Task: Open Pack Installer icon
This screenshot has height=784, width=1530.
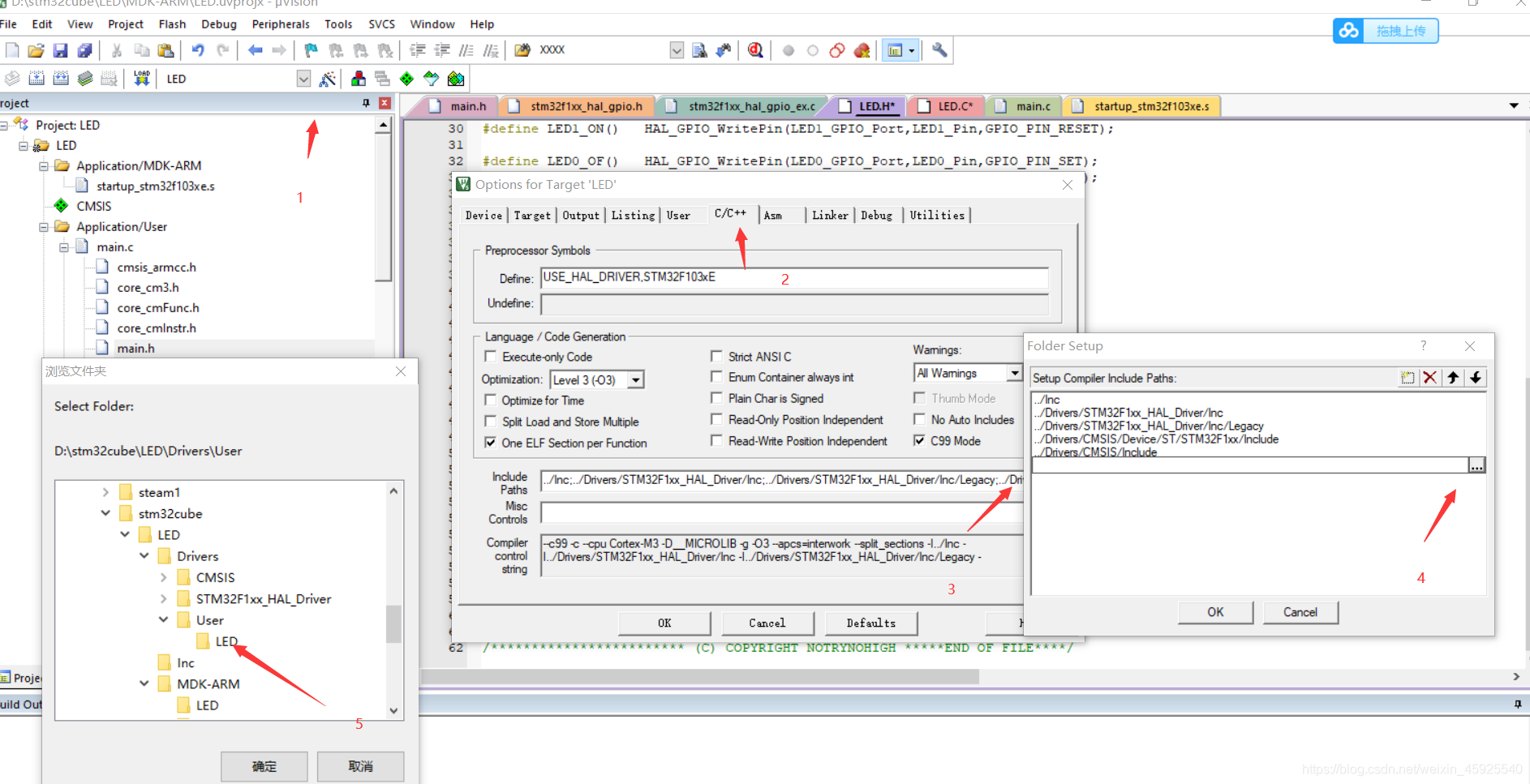Action: (x=456, y=79)
